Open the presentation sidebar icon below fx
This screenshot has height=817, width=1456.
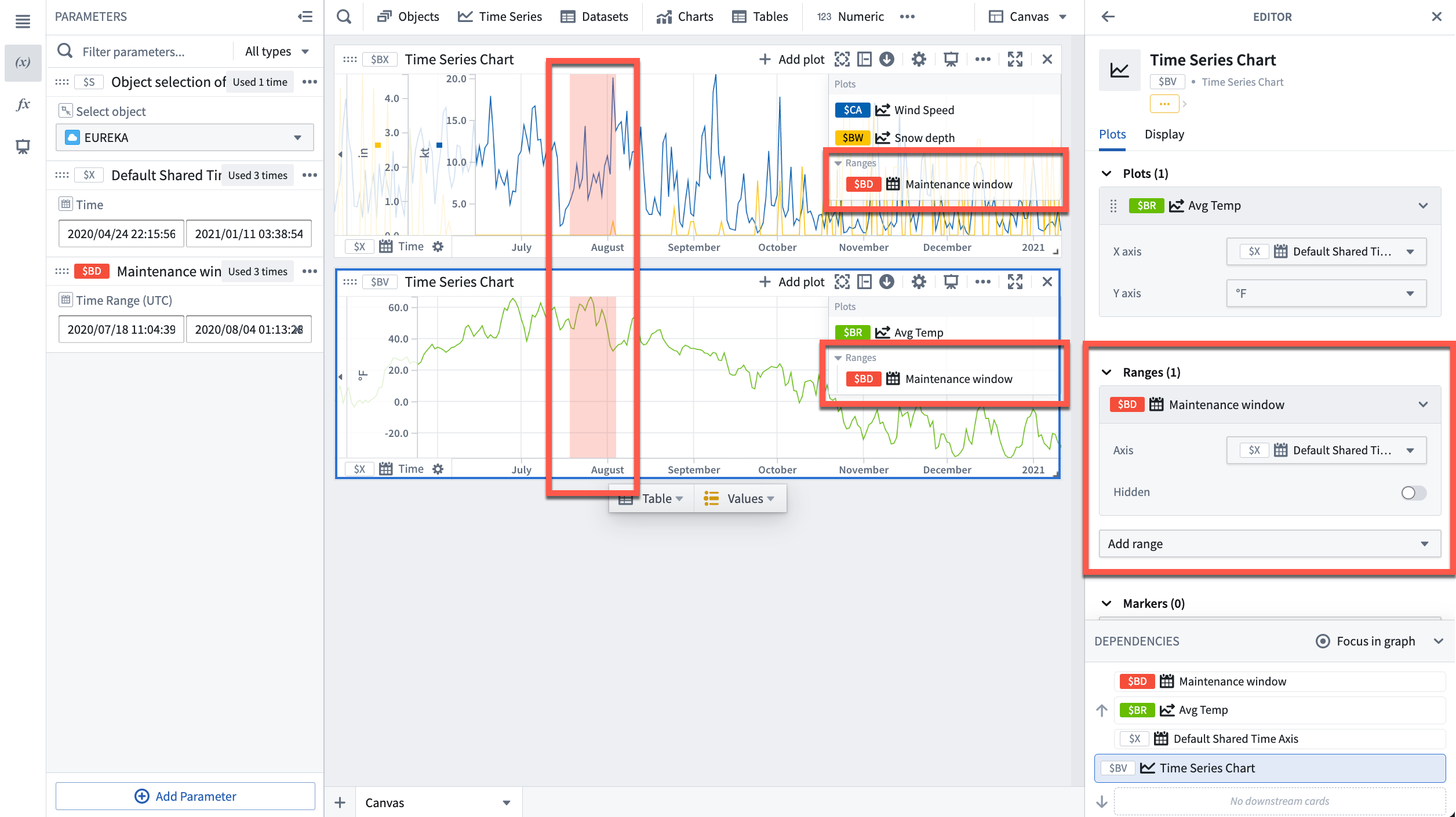(x=23, y=147)
